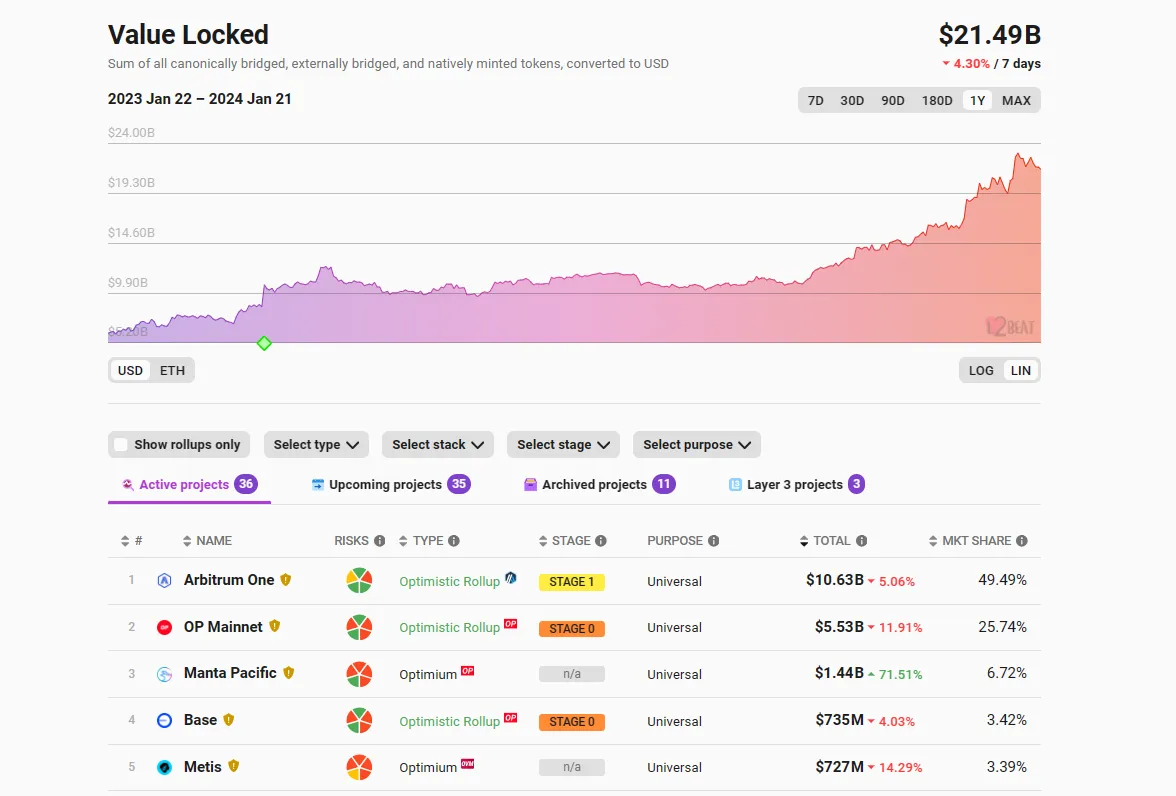Image resolution: width=1176 pixels, height=796 pixels.
Task: Click the sort arrows beside NAME column
Action: (187, 541)
